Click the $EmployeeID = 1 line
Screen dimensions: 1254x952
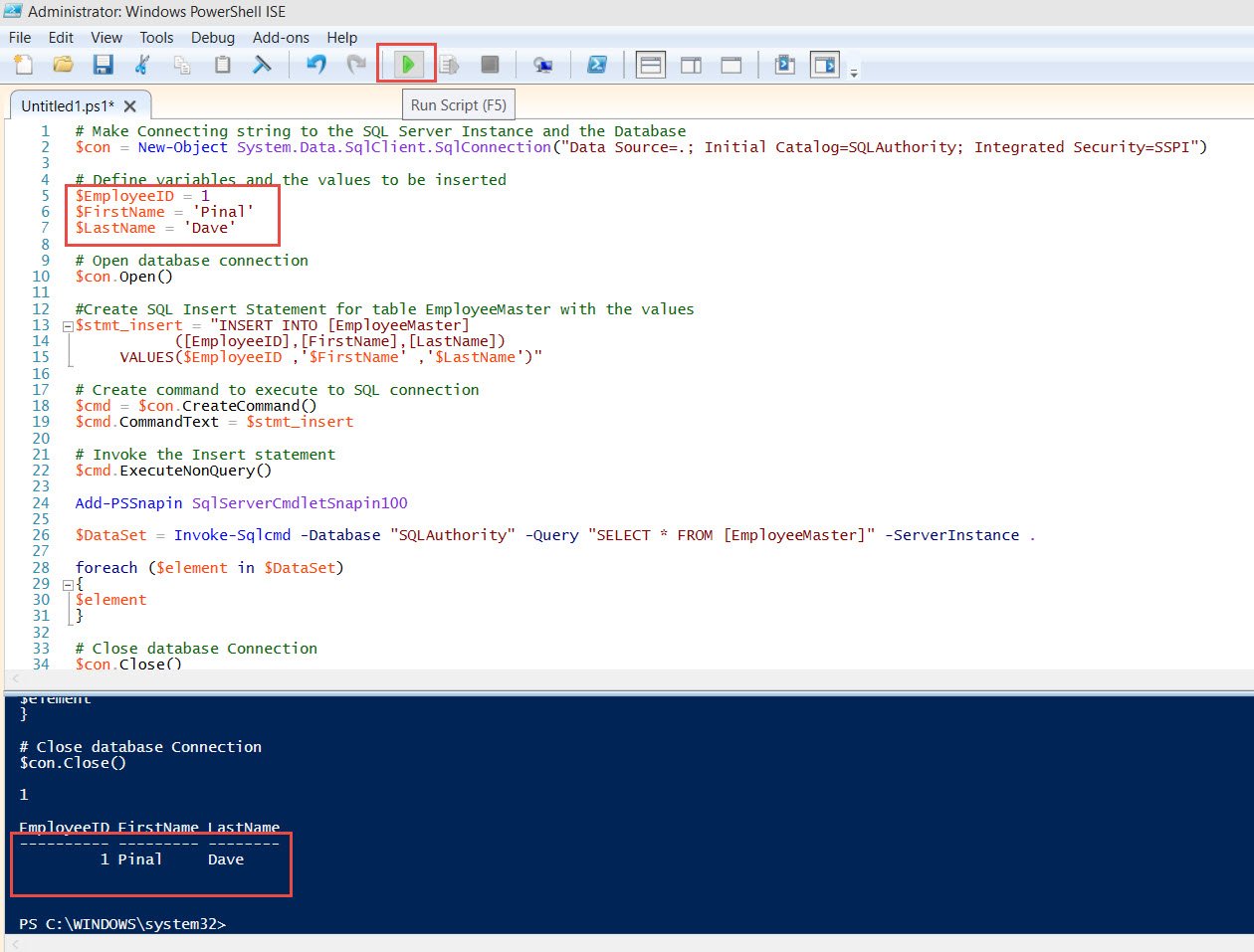point(142,196)
